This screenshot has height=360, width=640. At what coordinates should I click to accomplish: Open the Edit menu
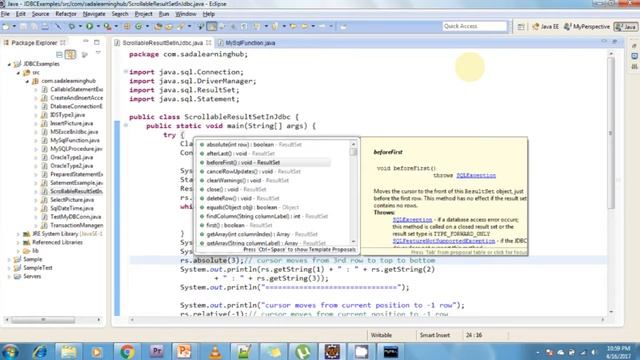(20, 14)
